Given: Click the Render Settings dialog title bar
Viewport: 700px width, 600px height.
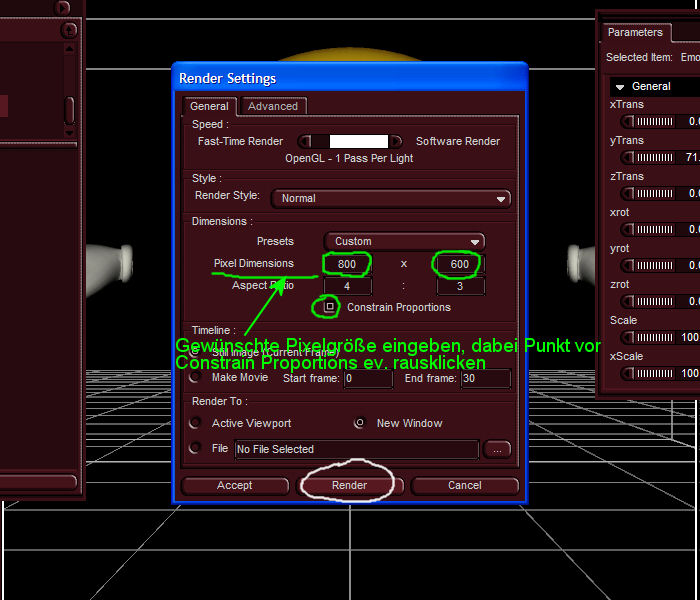Looking at the screenshot, I should [x=350, y=78].
